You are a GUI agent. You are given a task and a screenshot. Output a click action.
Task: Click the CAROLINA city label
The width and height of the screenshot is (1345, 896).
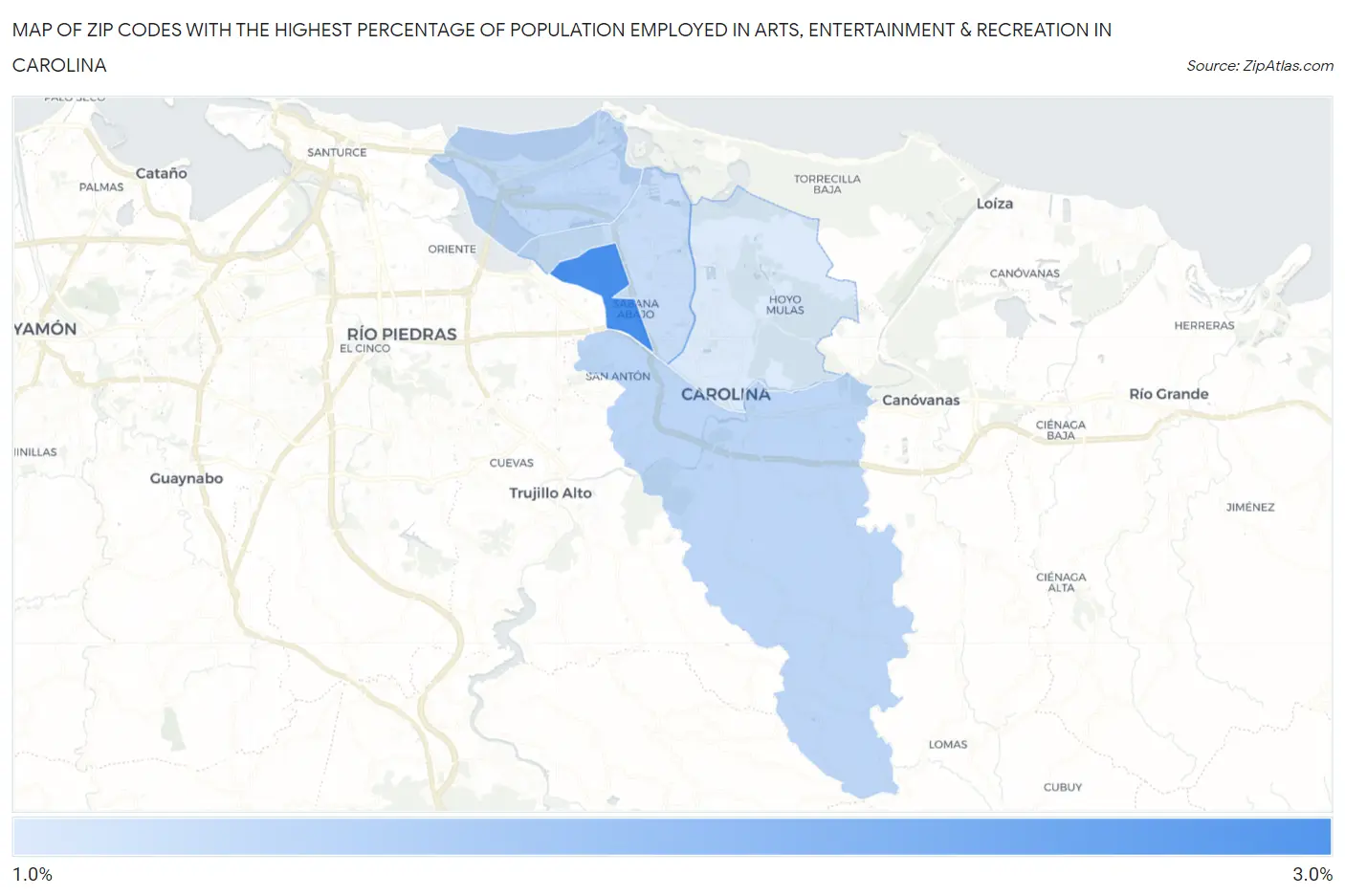coord(725,394)
